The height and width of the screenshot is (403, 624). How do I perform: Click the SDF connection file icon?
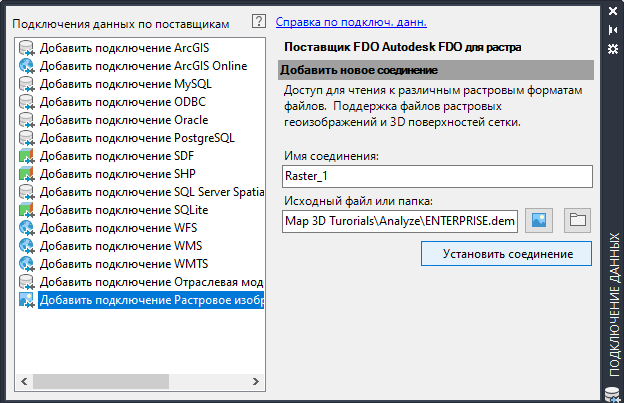pyautogui.click(x=27, y=156)
